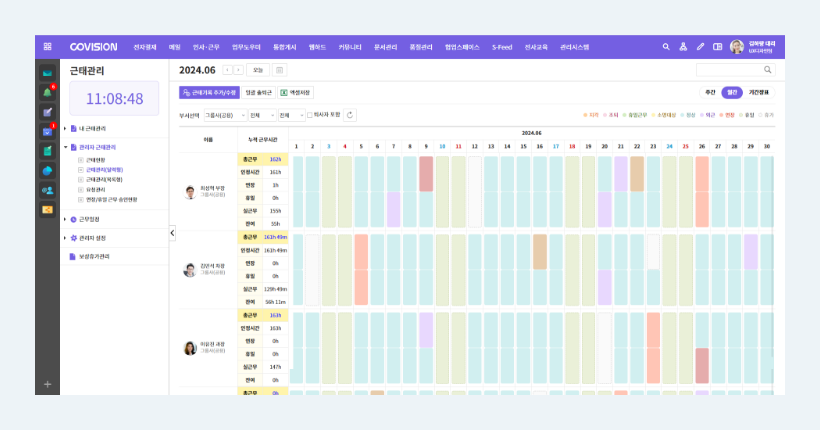Image resolution: width=820 pixels, height=430 pixels.
Task: Open 근태관리(달력형) in the tree
Action: click(105, 170)
